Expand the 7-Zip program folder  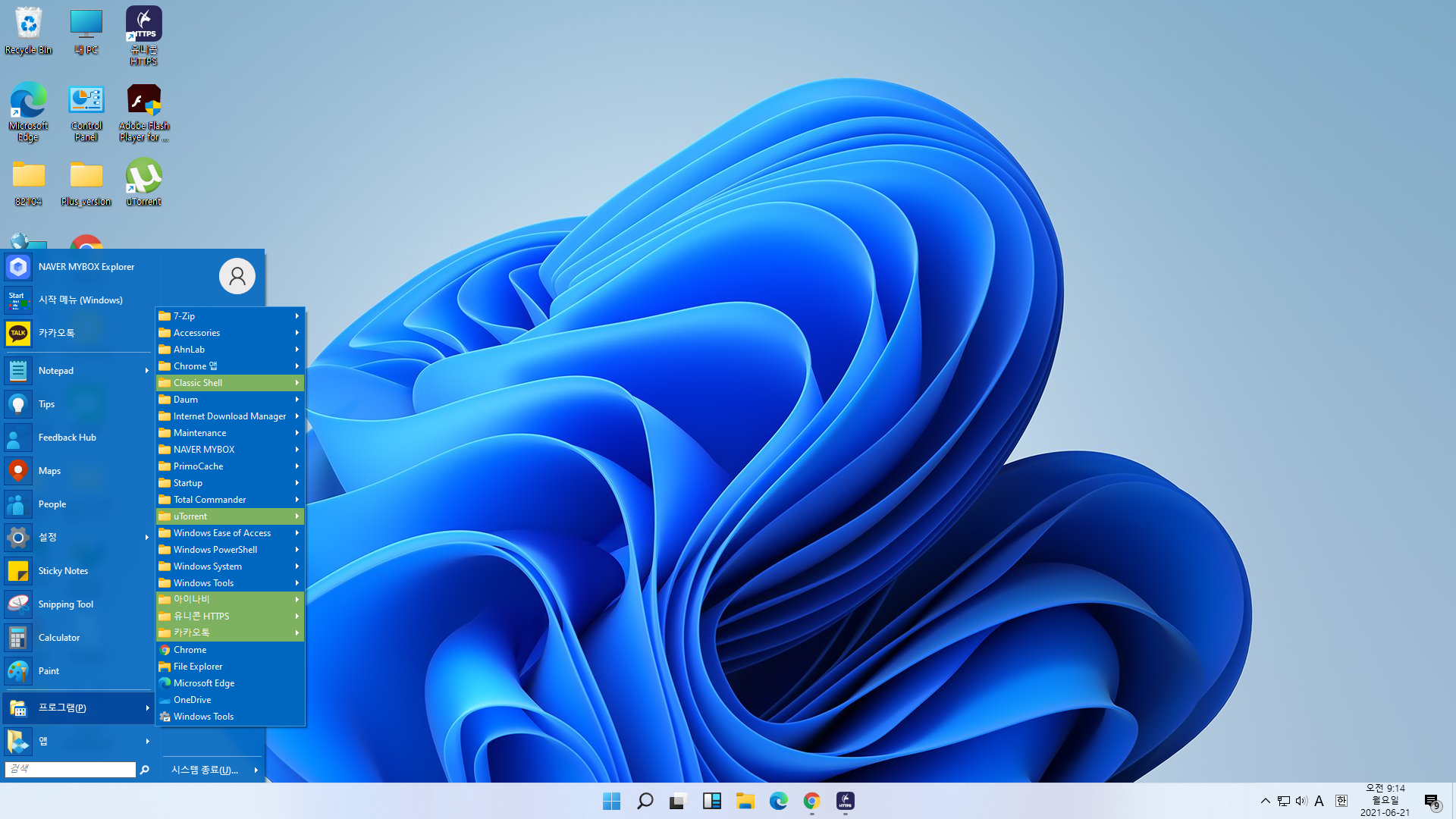(x=230, y=316)
